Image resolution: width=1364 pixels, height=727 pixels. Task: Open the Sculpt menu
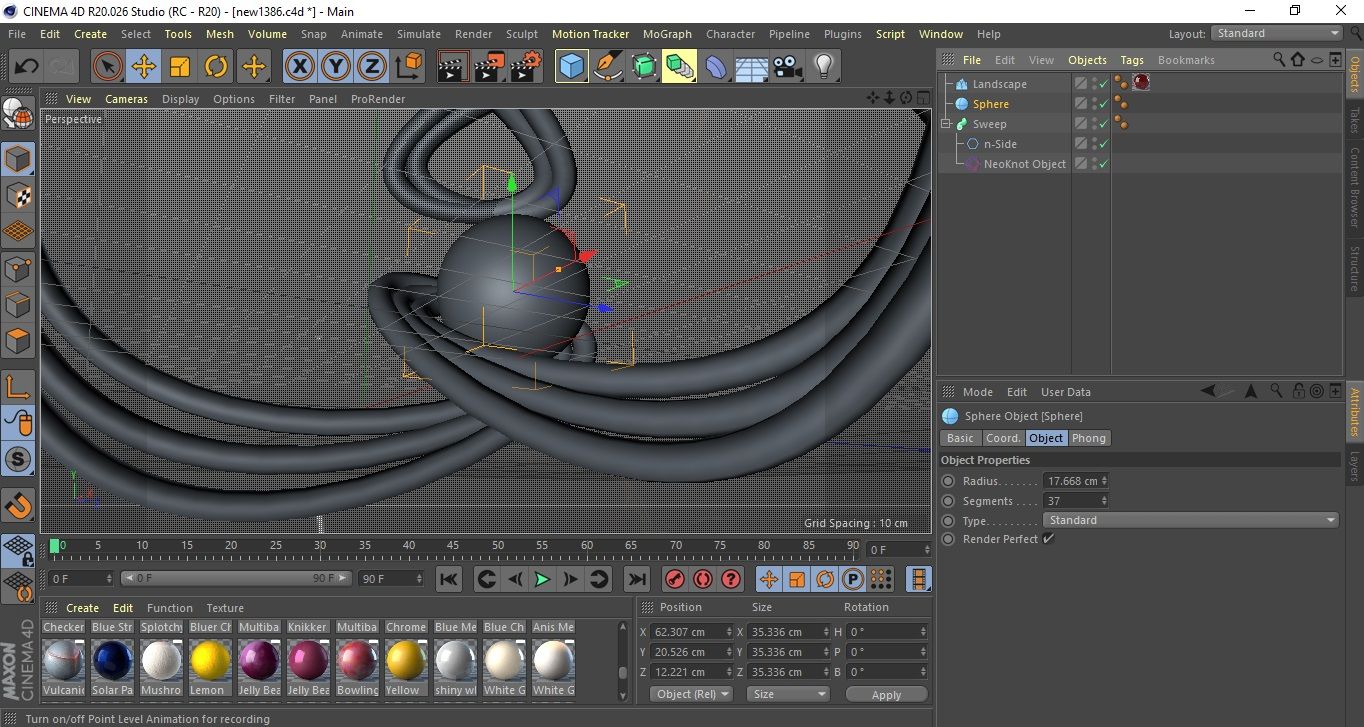(x=522, y=34)
